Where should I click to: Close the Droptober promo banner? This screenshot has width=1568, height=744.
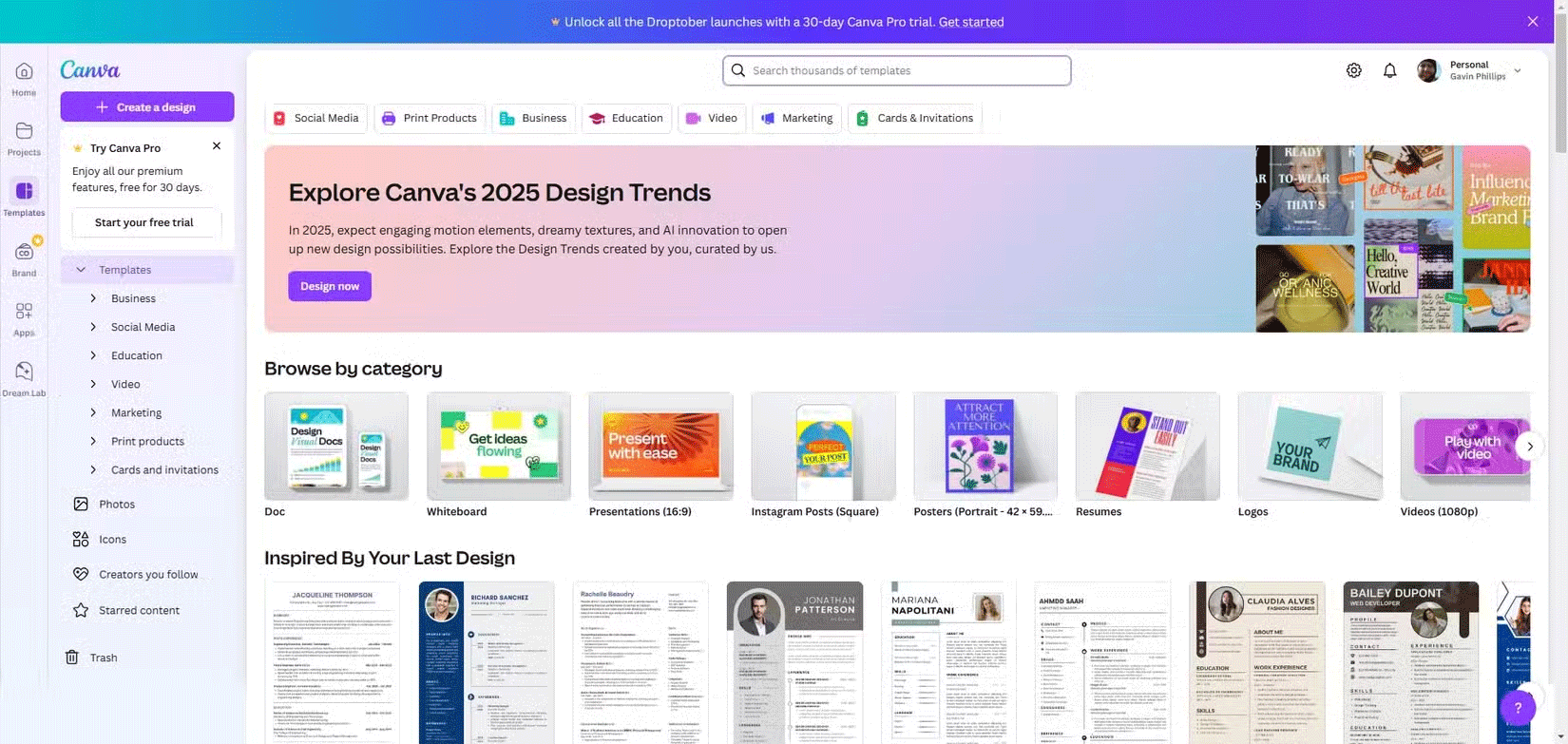1533,22
